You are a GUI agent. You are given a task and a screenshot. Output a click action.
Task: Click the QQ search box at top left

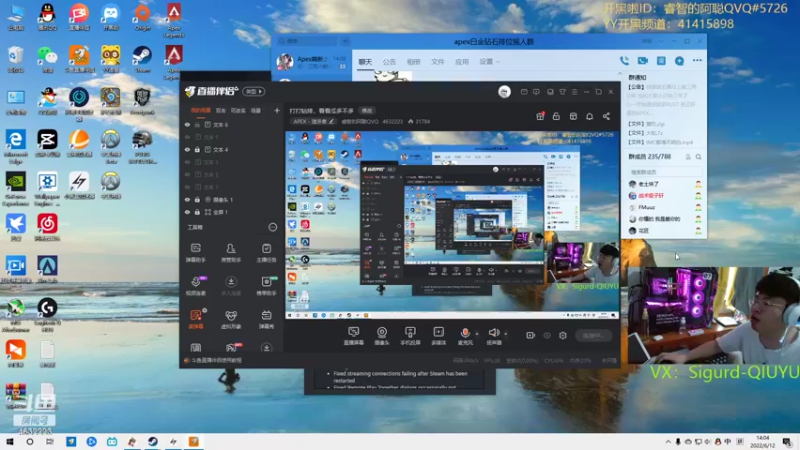pyautogui.click(x=307, y=41)
